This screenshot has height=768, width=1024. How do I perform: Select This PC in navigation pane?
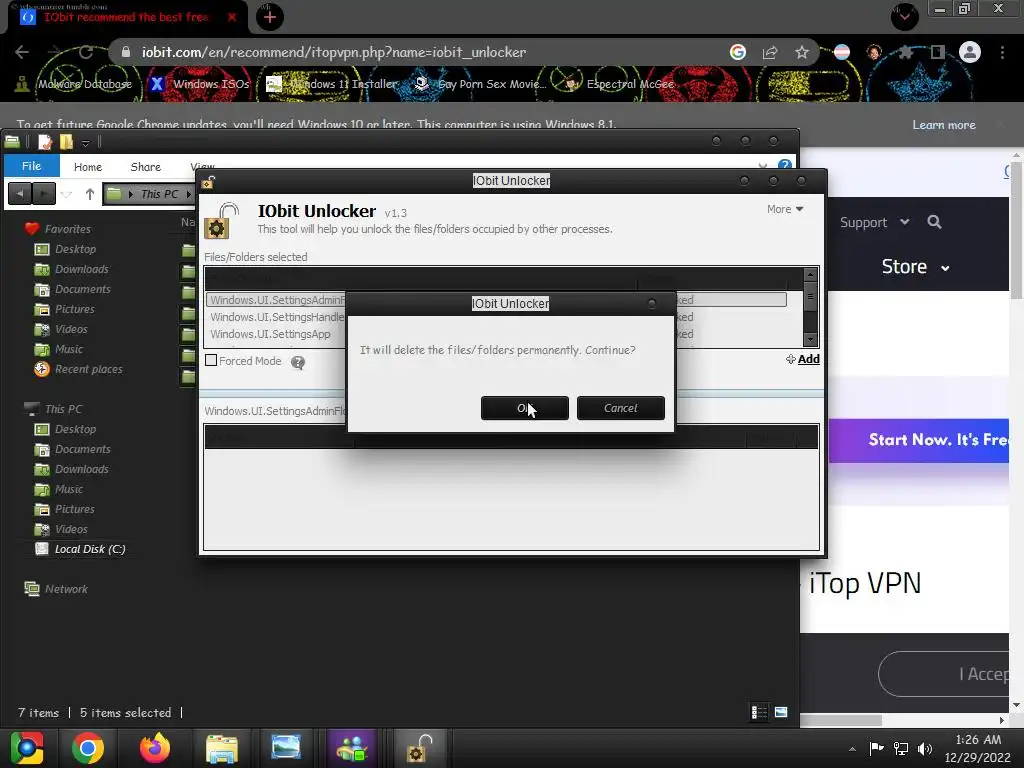[x=63, y=409]
